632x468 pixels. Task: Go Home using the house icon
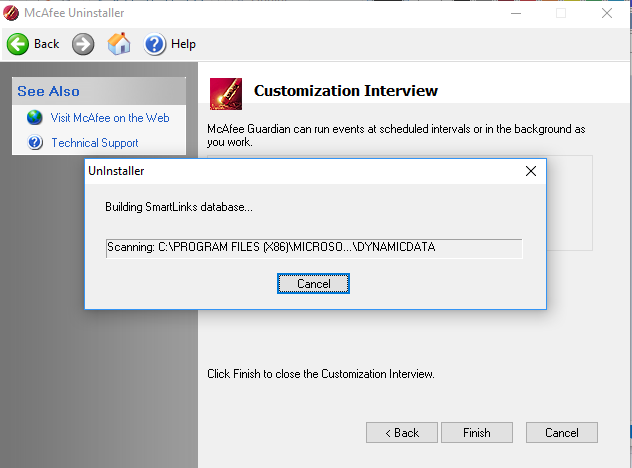tap(119, 44)
